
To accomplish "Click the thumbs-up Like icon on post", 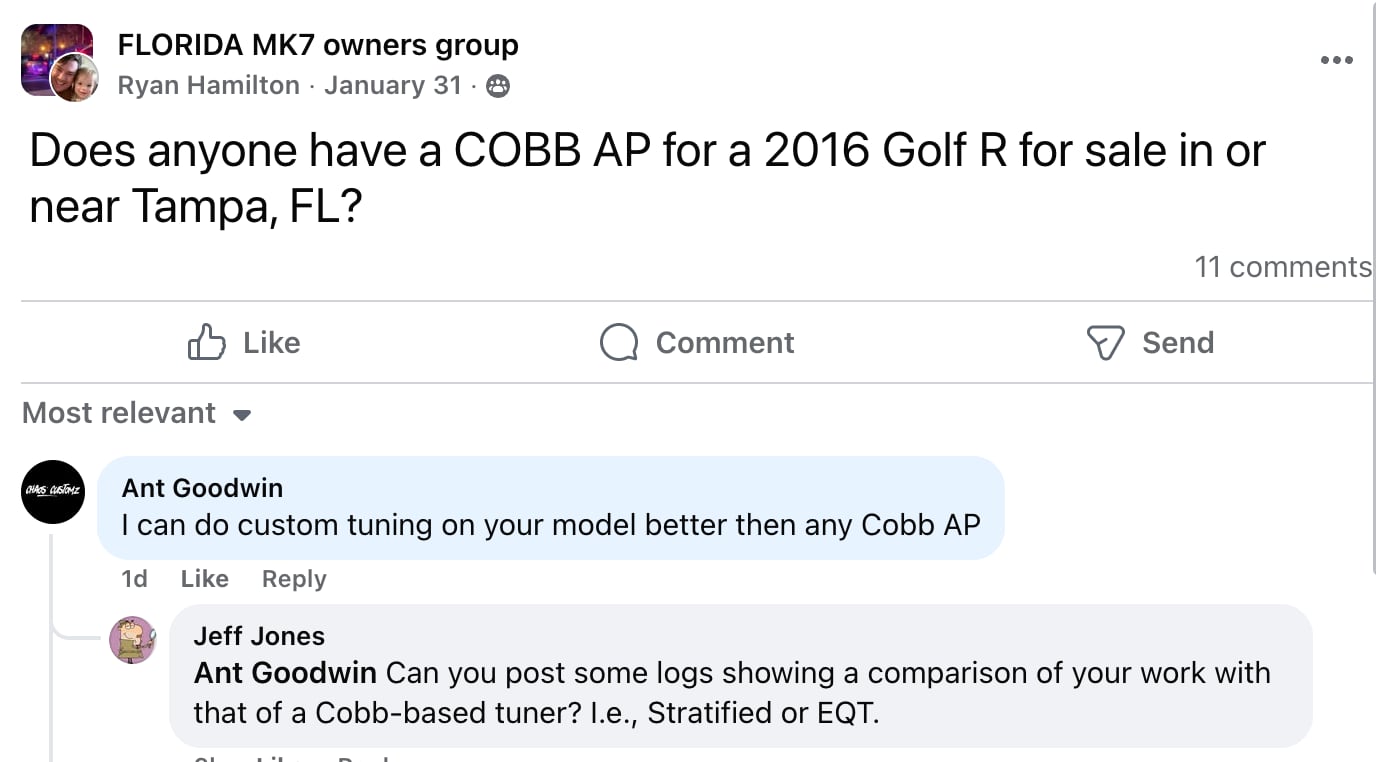I will (x=206, y=342).
